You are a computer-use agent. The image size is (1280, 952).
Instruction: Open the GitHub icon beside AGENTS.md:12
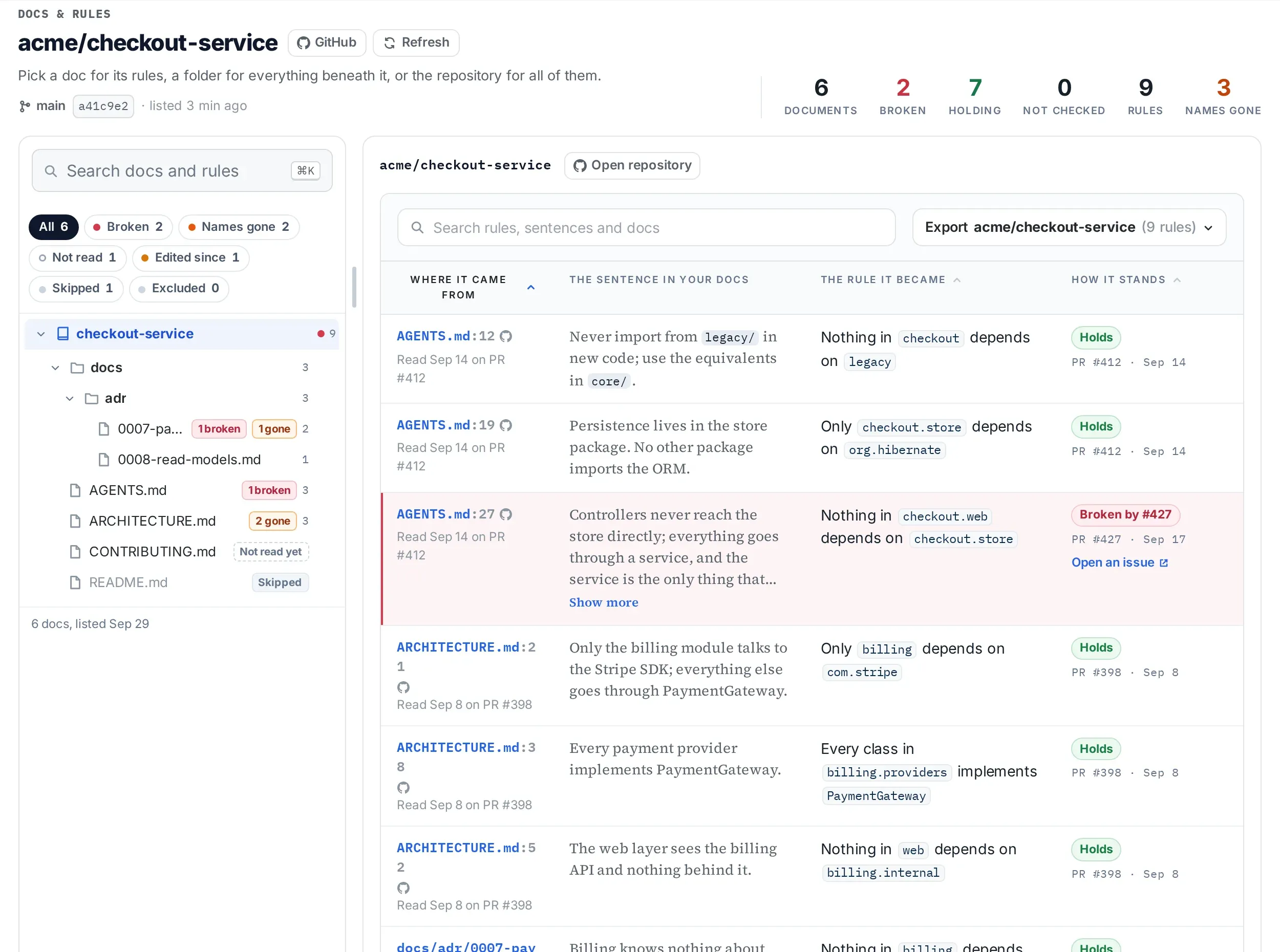(506, 336)
